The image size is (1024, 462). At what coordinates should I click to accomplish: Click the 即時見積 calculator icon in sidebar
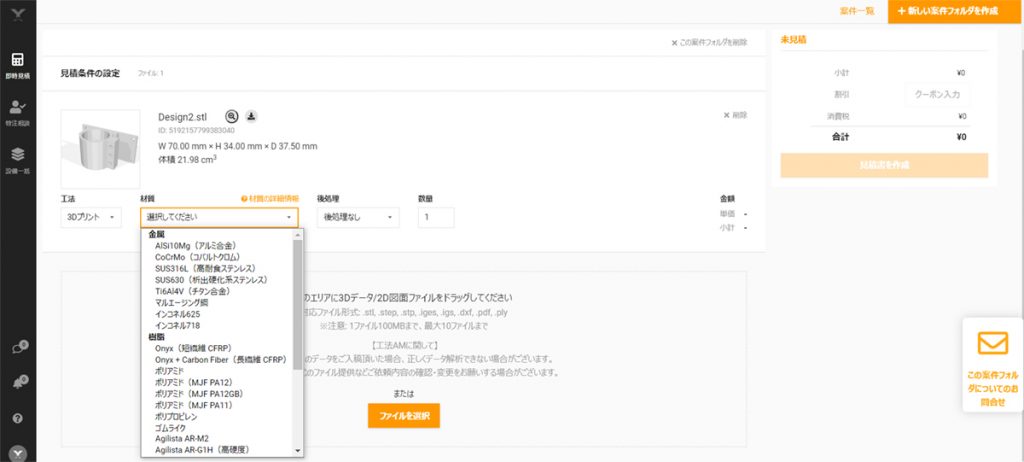pyautogui.click(x=17, y=62)
